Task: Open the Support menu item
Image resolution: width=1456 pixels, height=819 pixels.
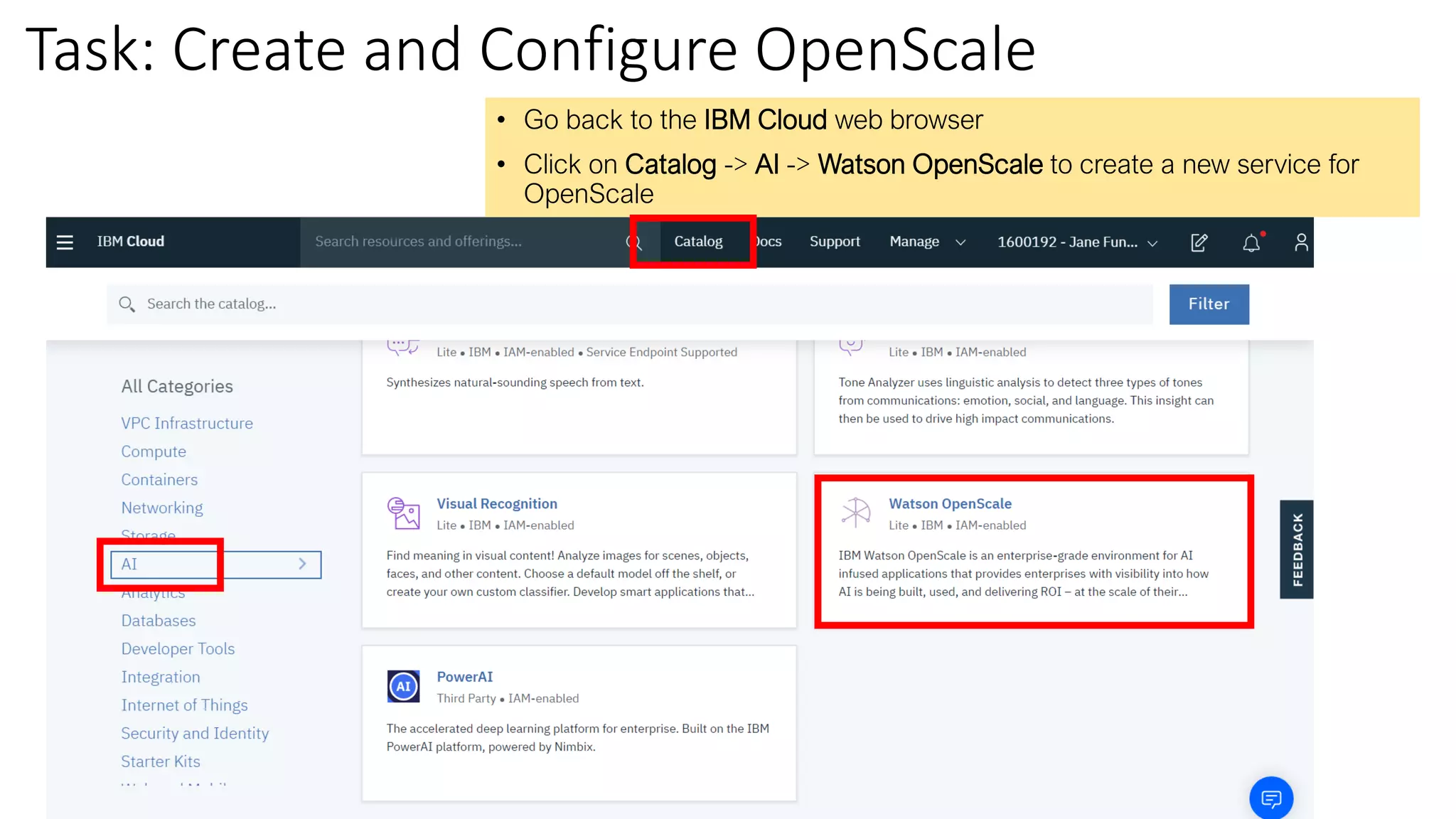Action: tap(835, 242)
